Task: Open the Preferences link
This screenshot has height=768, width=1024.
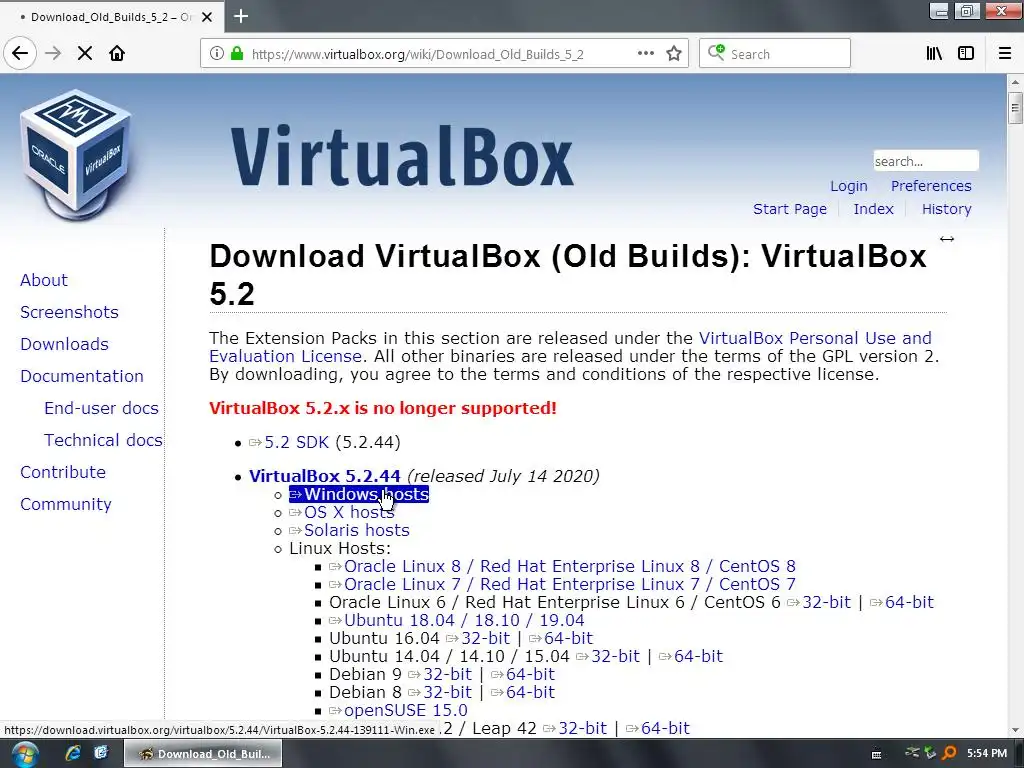Action: pyautogui.click(x=931, y=186)
